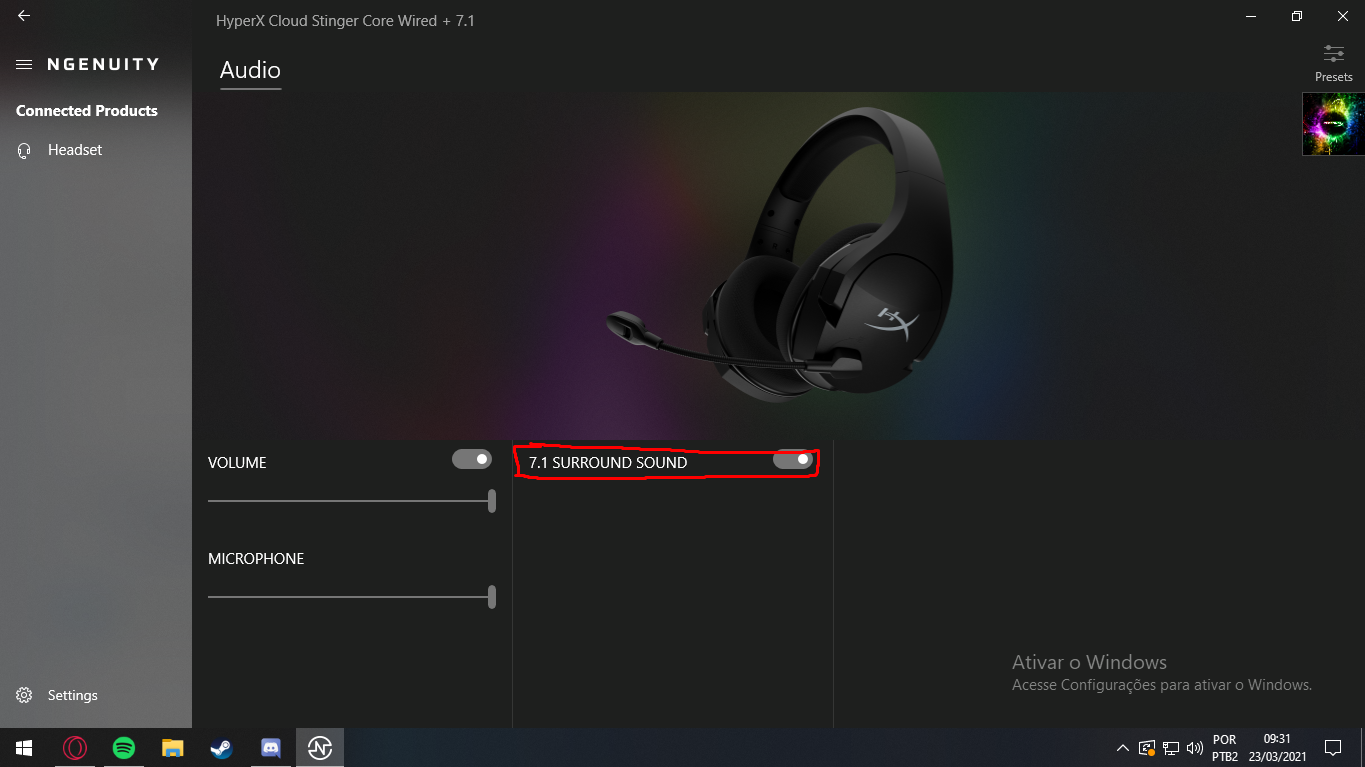Click the back arrow in title bar
This screenshot has width=1365, height=767.
pyautogui.click(x=24, y=16)
